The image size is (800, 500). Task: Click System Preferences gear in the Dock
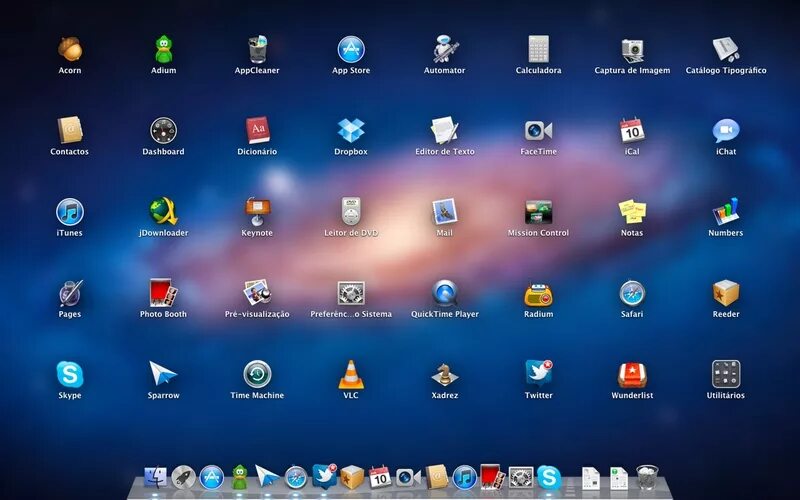pos(521,478)
